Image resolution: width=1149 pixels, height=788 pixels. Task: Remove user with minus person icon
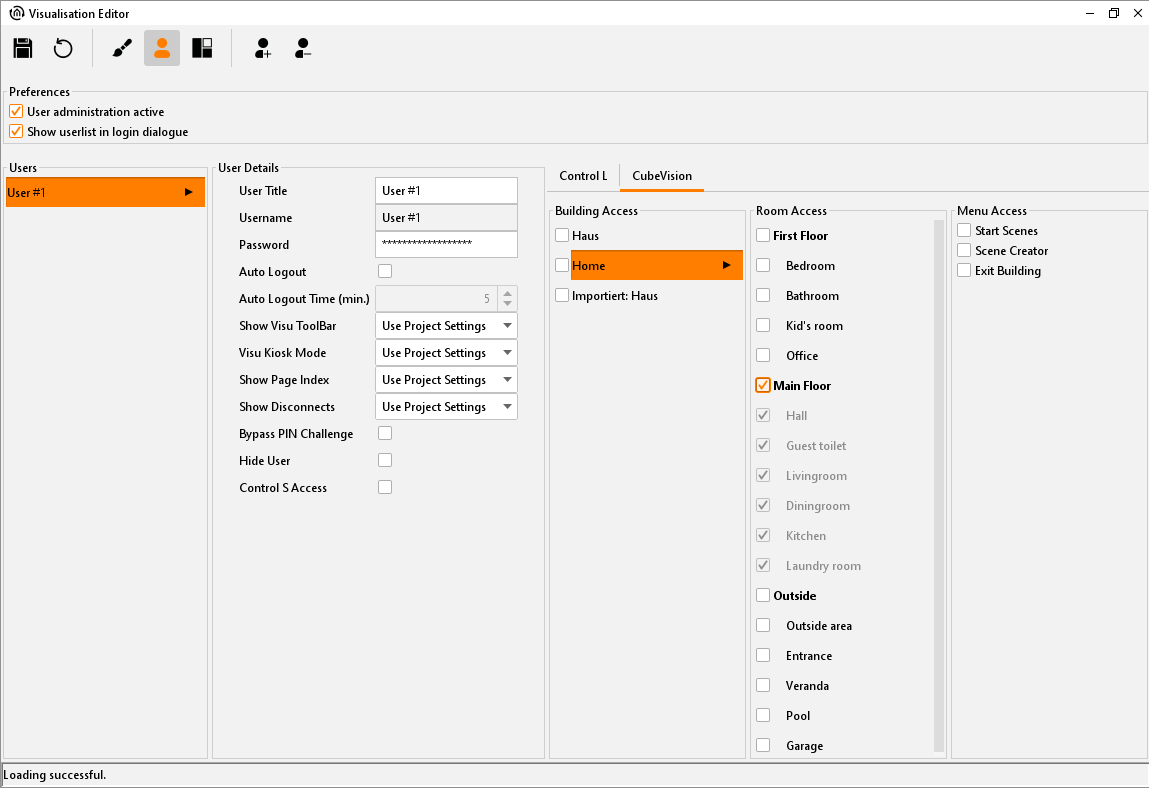coord(303,48)
